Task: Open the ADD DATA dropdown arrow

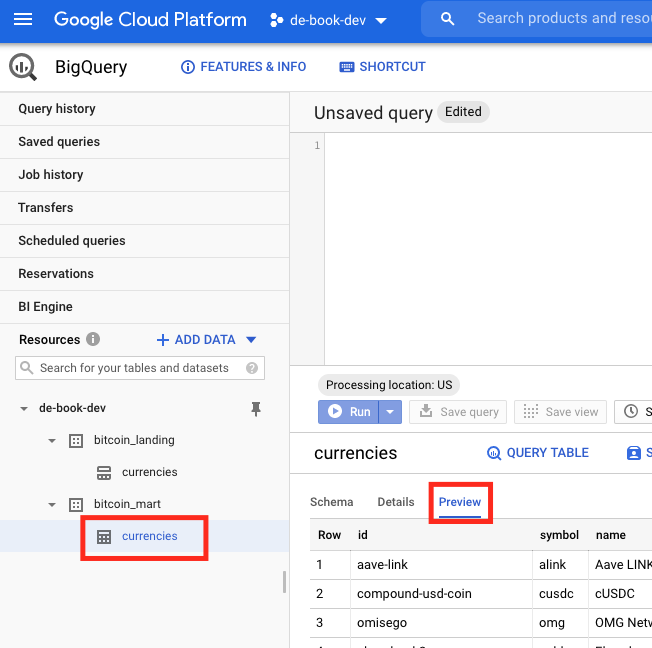Action: 251,340
